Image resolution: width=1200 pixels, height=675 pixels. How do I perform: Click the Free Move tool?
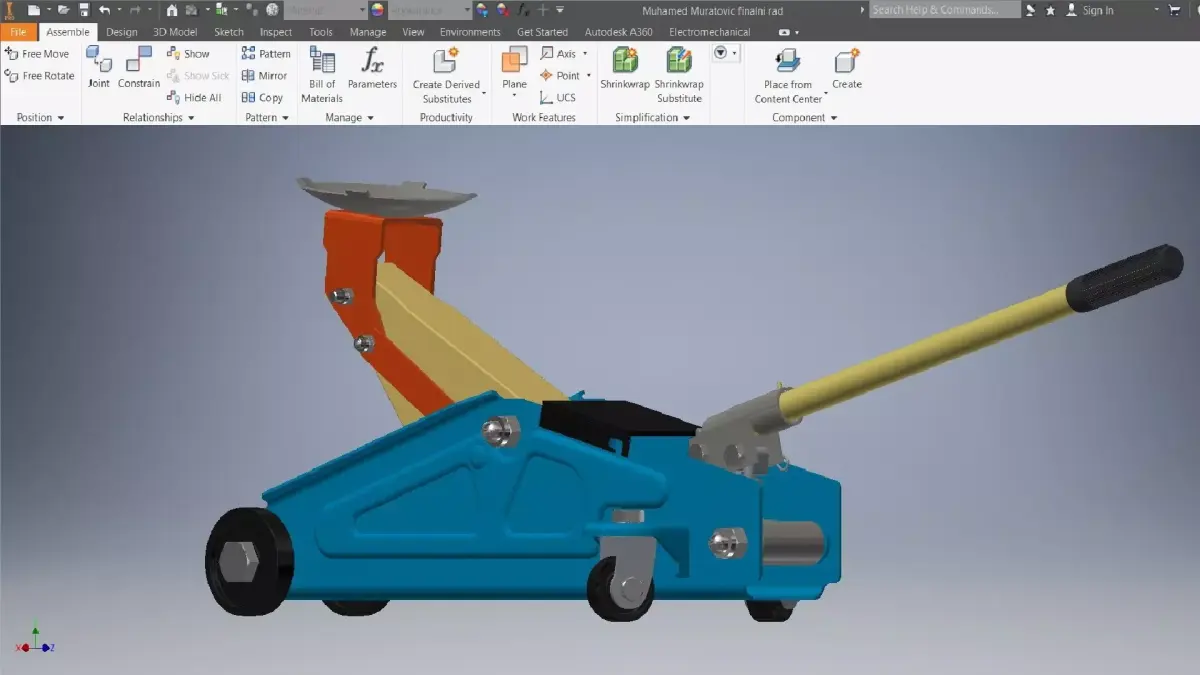(37, 54)
